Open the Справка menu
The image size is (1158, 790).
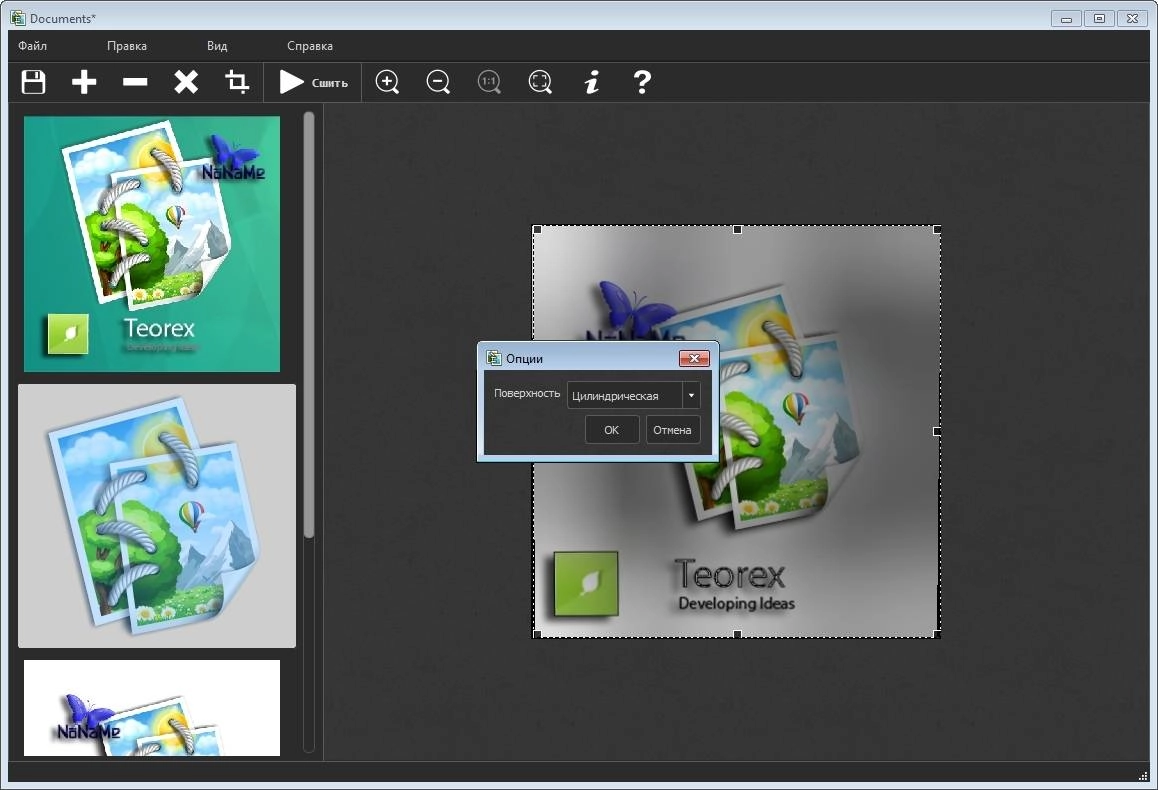coord(310,46)
